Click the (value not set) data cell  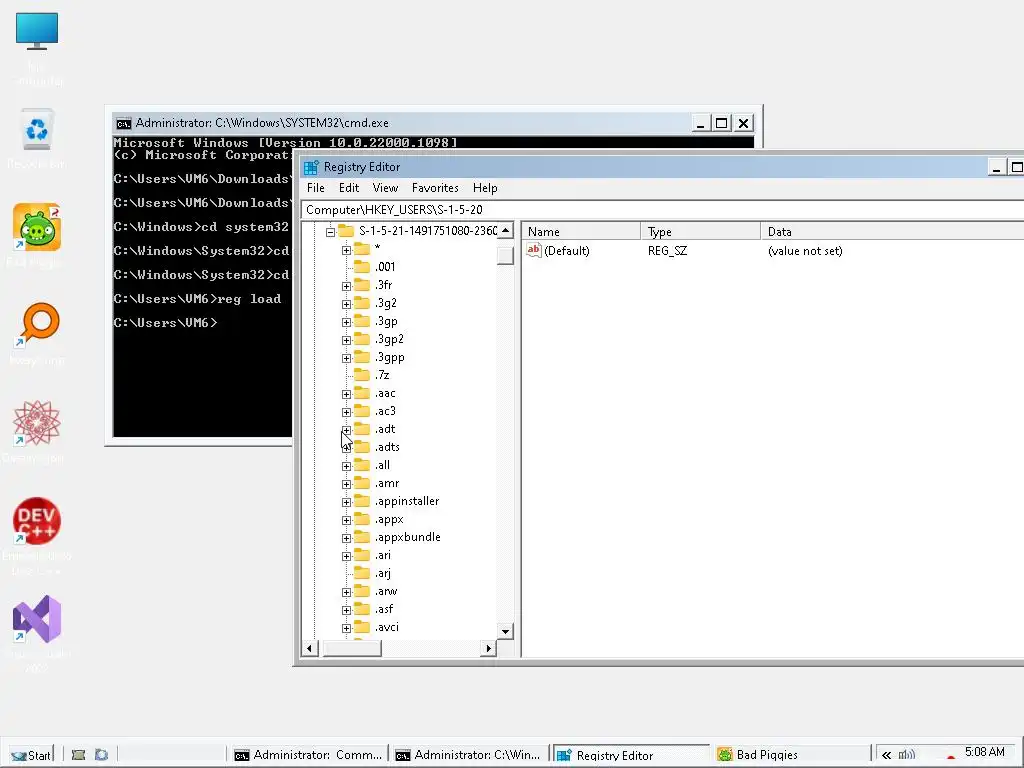[805, 251]
